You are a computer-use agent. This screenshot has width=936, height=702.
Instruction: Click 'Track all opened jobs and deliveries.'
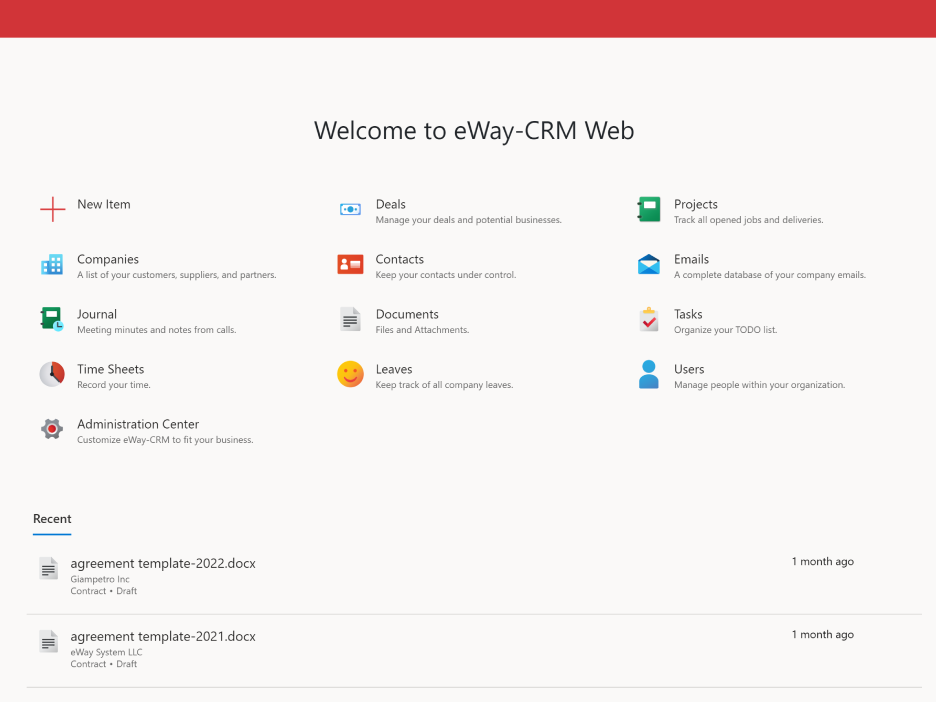coord(749,220)
